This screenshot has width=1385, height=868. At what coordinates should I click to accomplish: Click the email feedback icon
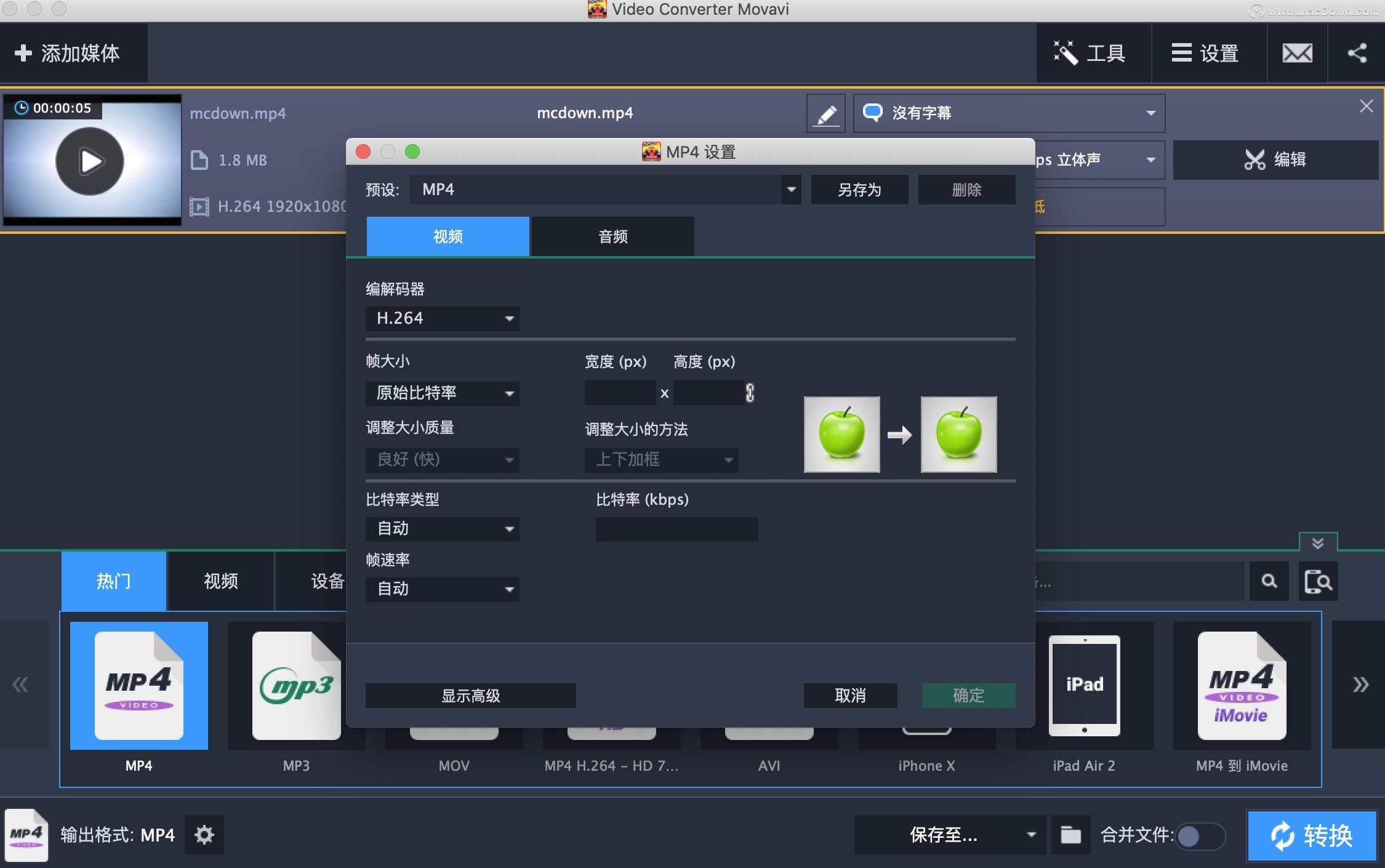pos(1296,53)
